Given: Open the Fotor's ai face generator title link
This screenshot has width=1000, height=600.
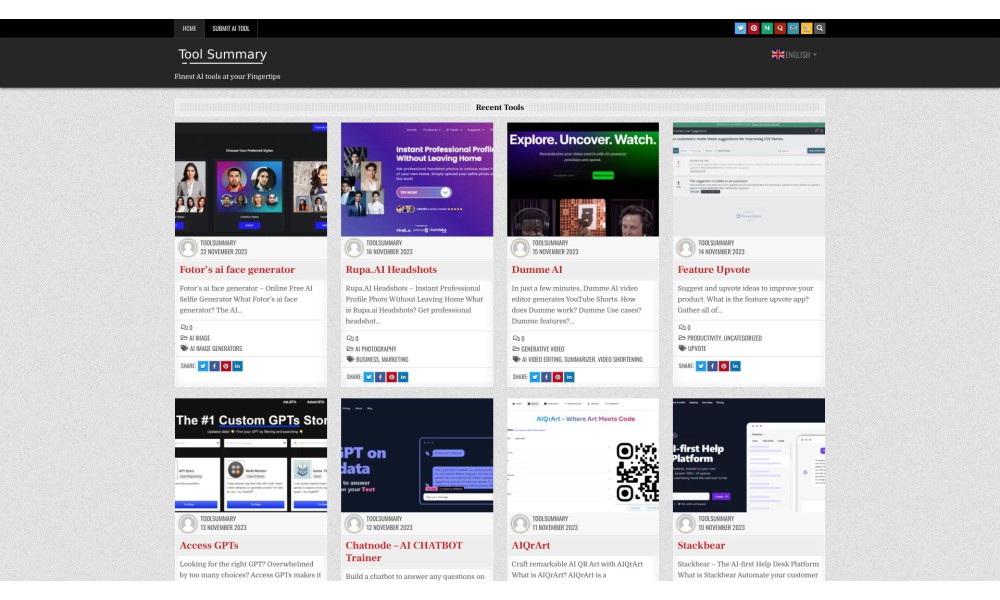Looking at the screenshot, I should point(237,270).
